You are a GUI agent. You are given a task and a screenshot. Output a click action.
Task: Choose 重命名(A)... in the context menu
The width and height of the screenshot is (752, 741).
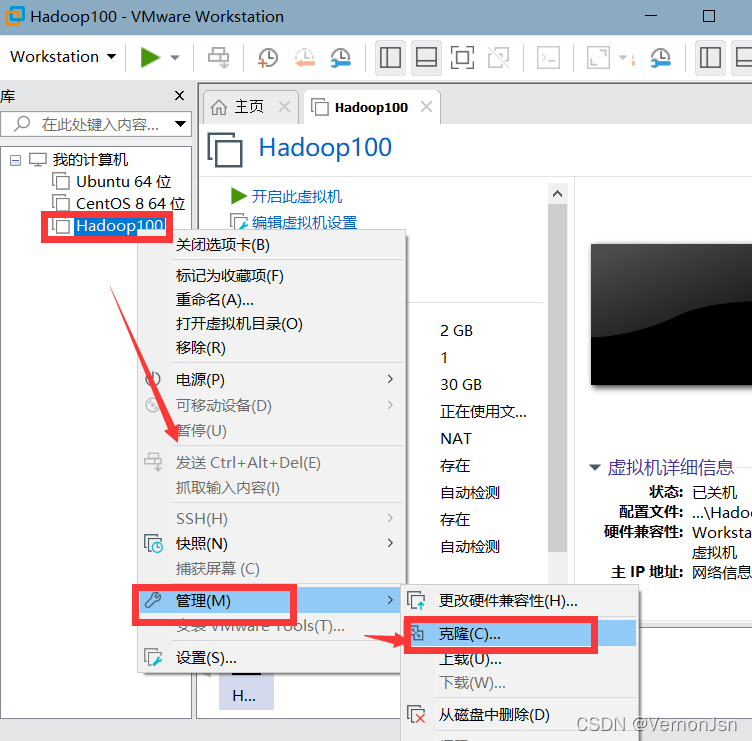pyautogui.click(x=272, y=300)
